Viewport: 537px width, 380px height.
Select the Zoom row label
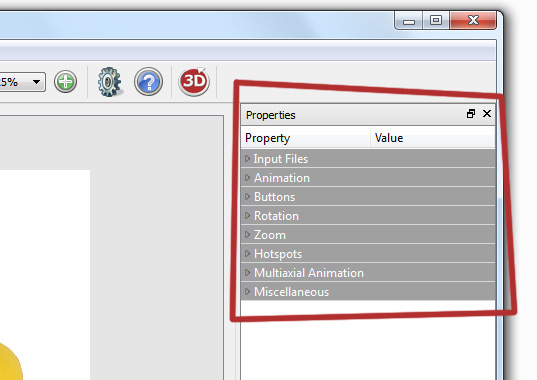click(x=270, y=235)
